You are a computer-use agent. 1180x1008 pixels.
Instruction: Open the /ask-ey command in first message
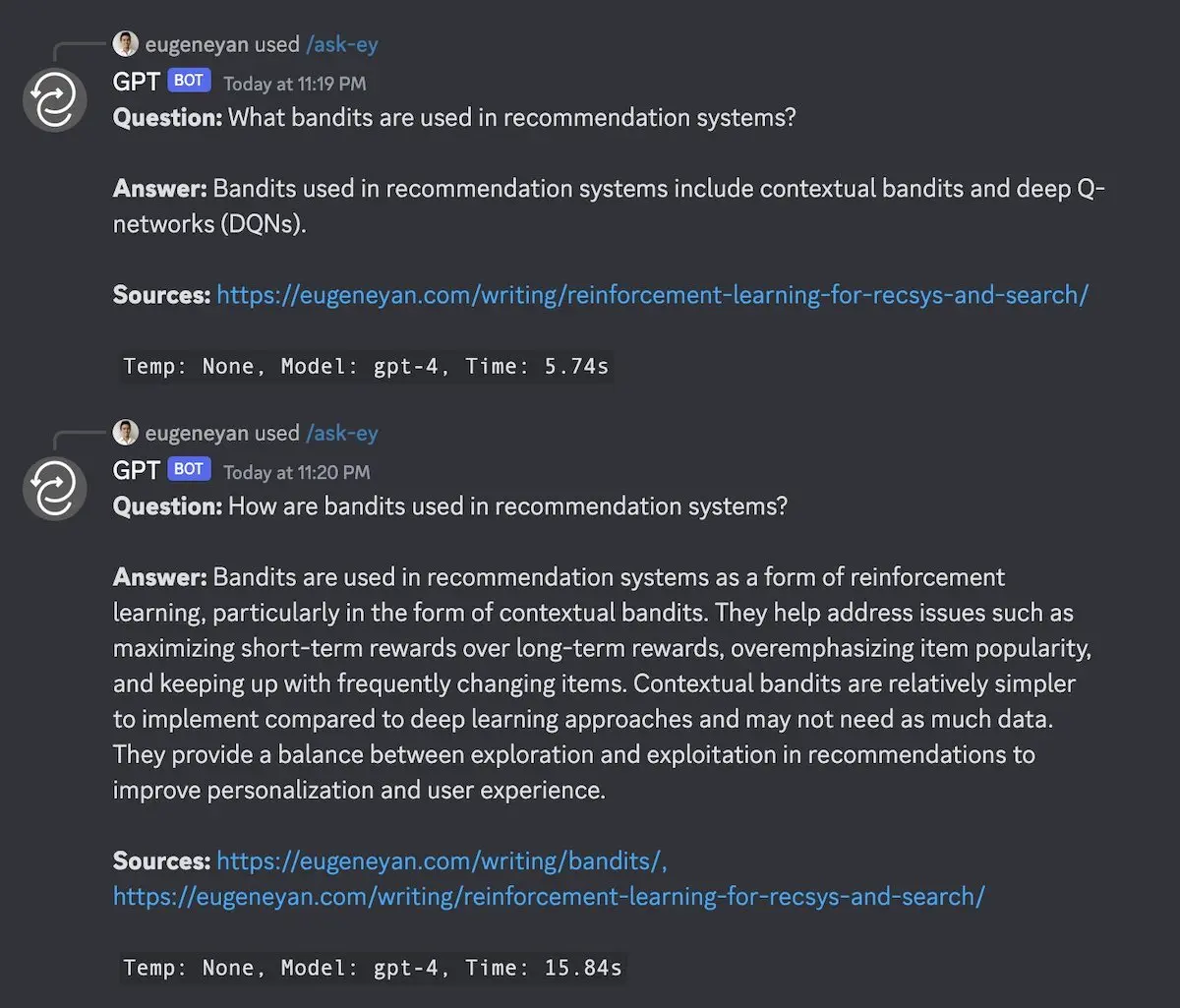tap(342, 44)
